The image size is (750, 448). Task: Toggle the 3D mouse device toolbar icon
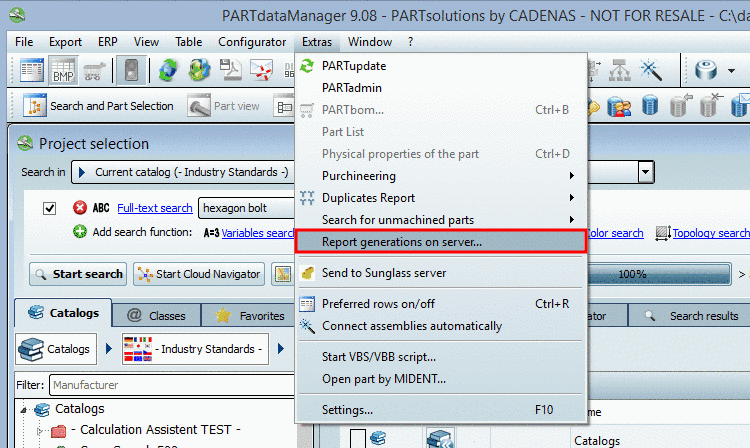pos(131,71)
